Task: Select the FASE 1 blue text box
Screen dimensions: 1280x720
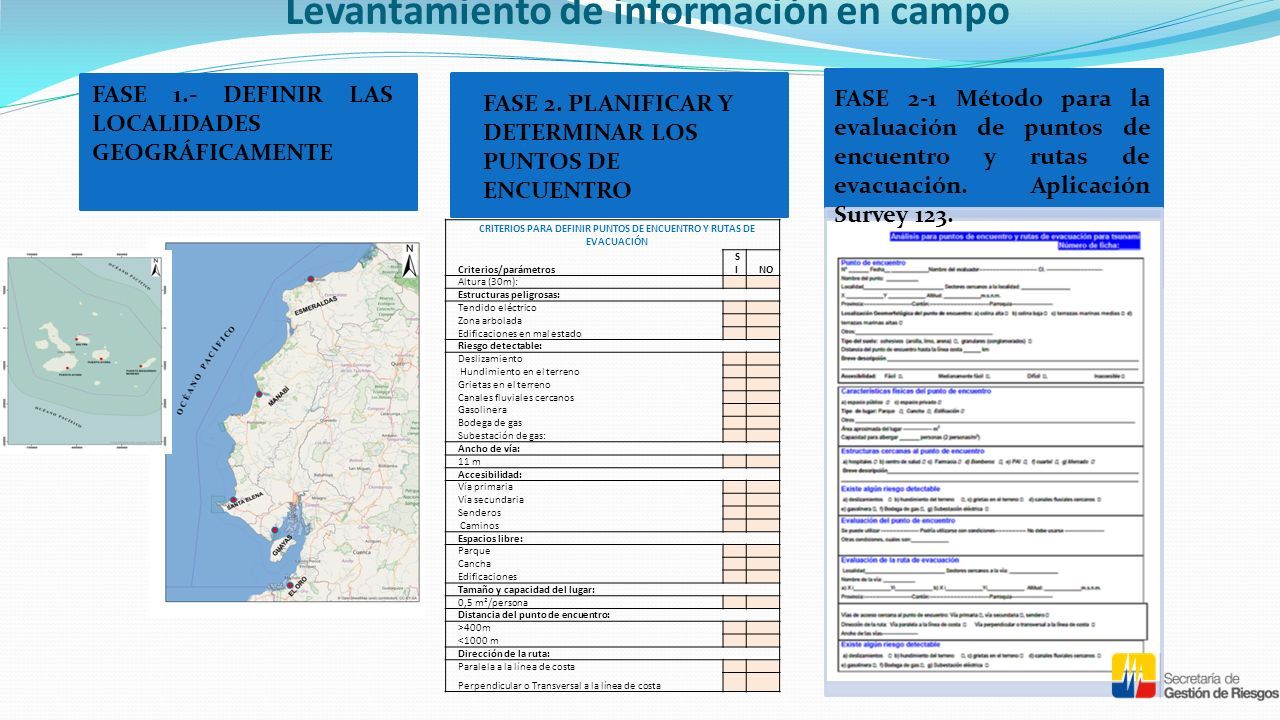Action: (248, 141)
